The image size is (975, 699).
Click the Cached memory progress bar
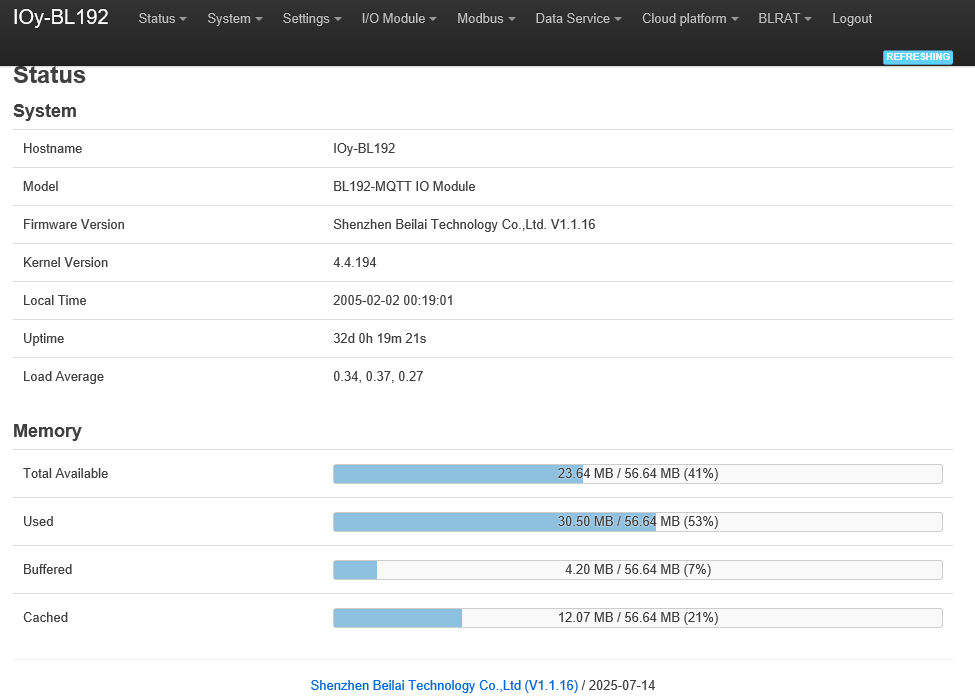click(637, 618)
